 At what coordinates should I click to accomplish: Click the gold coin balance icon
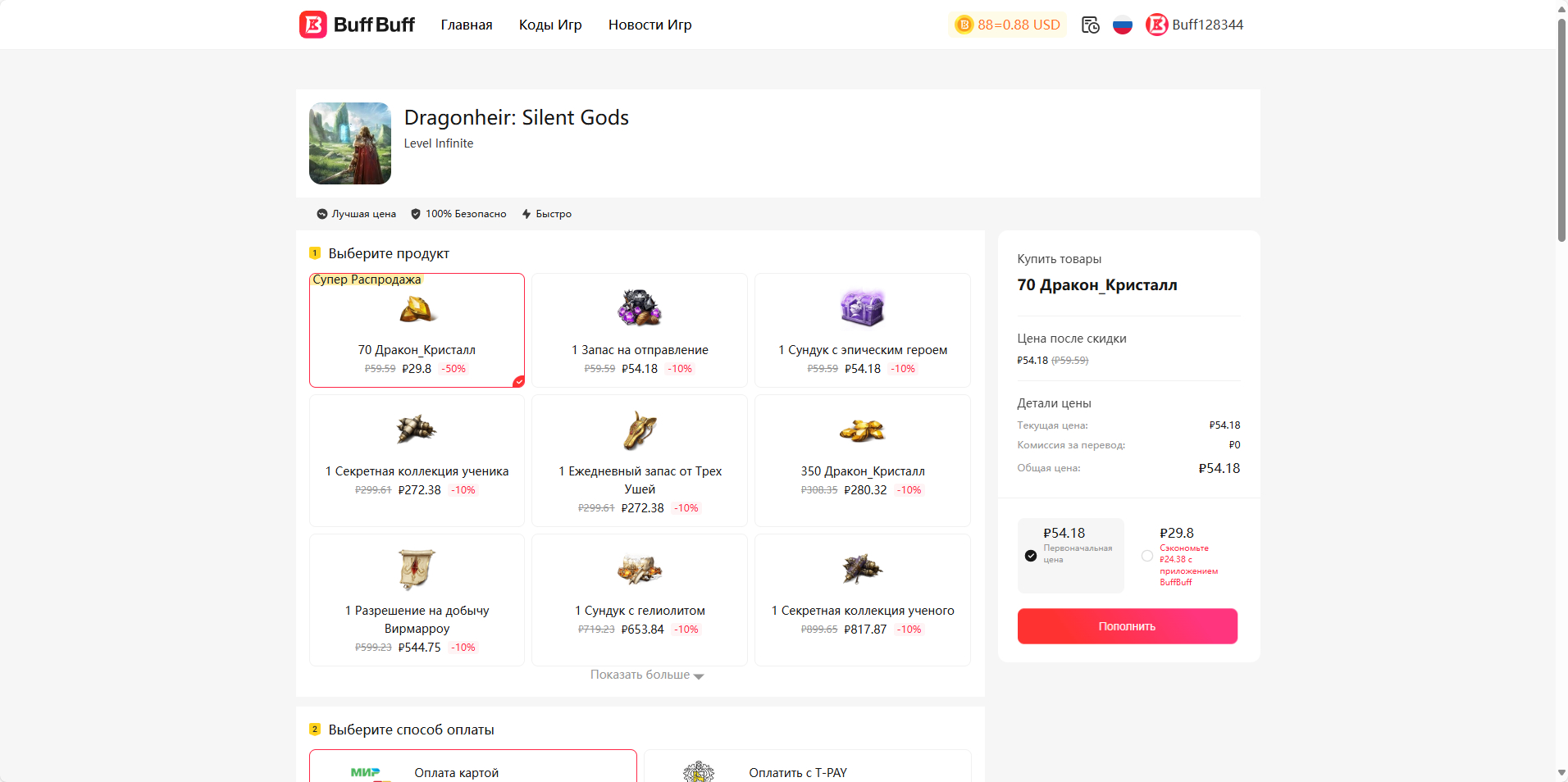(x=964, y=25)
